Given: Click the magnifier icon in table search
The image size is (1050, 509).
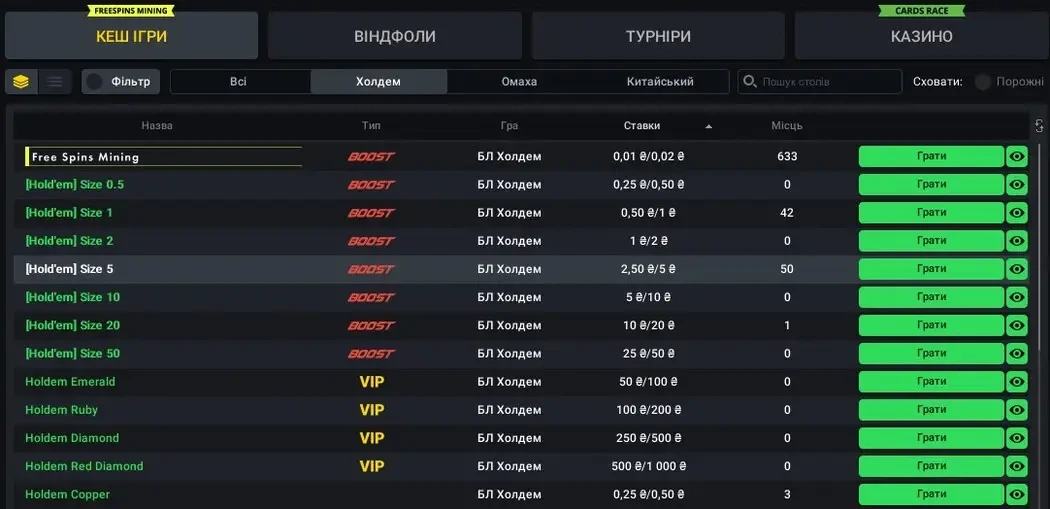Looking at the screenshot, I should [750, 82].
